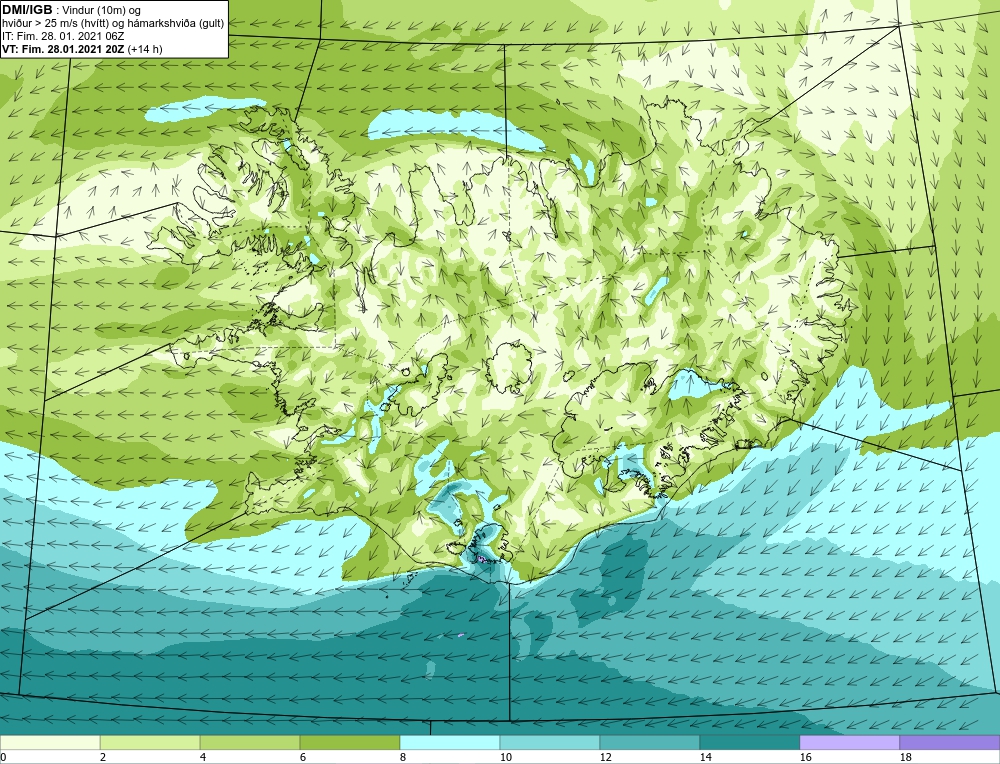The width and height of the screenshot is (1000, 764).
Task: Click the 14–16 m/s dark teal legend swatch
Action: 750,742
